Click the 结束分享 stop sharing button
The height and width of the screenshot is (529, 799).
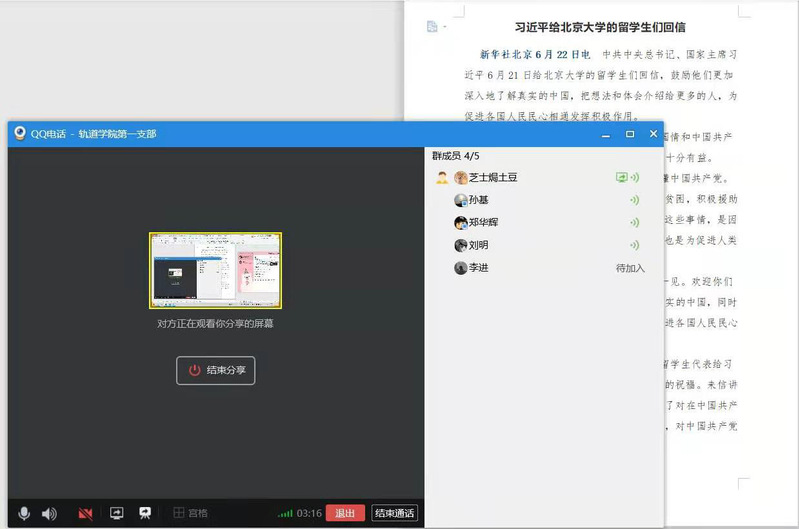click(x=216, y=370)
